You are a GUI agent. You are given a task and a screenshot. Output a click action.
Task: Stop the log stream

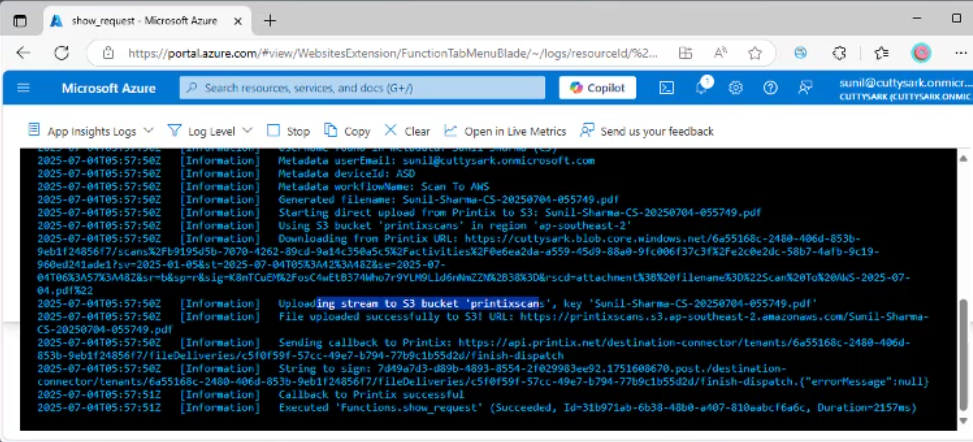(x=288, y=131)
